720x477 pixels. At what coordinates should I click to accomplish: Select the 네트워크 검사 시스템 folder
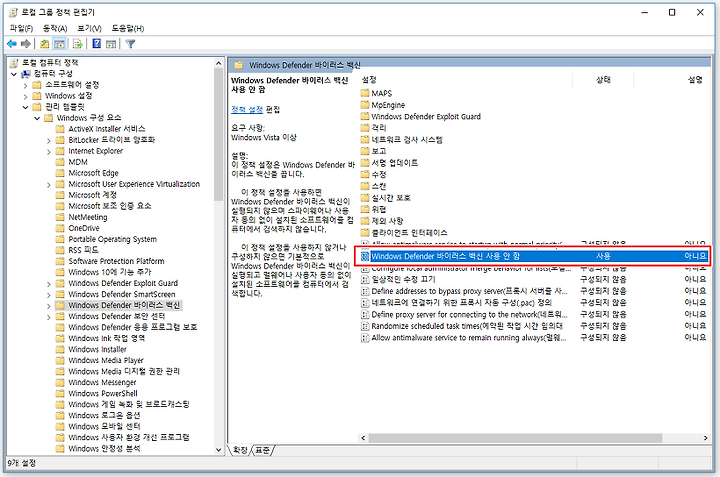[401, 140]
